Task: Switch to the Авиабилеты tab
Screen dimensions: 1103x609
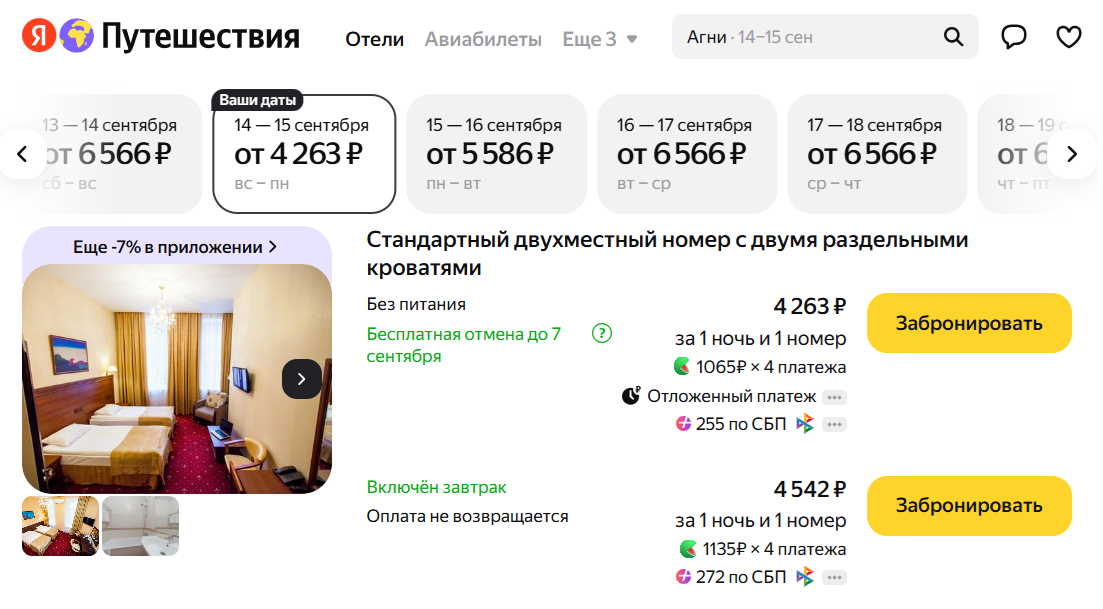Action: [484, 38]
